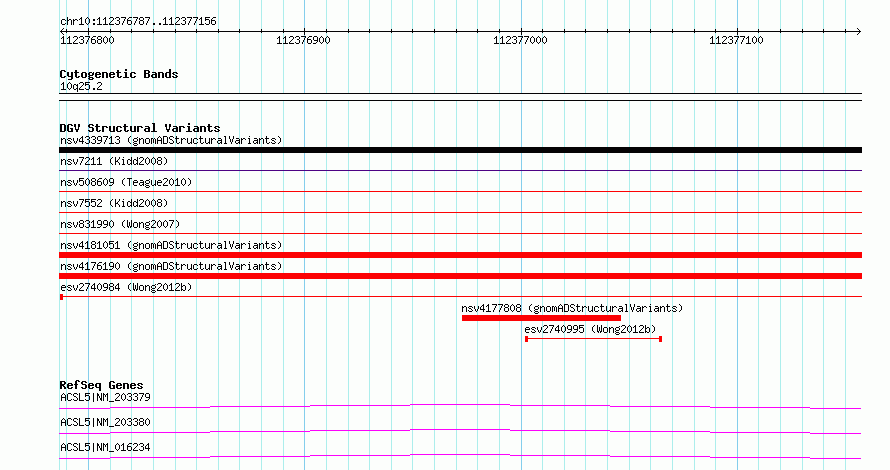This screenshot has width=890, height=470.
Task: Click the DGV Structural Variants track title
Action: point(140,128)
